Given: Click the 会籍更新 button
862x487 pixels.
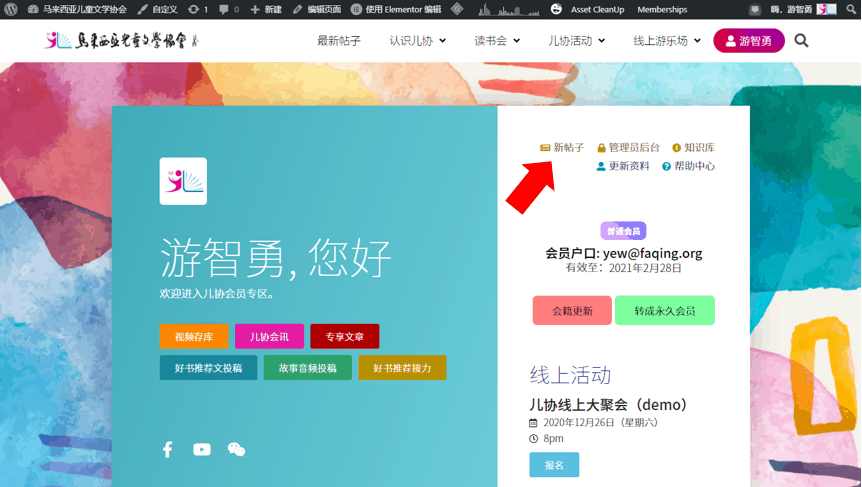Looking at the screenshot, I should 572,311.
